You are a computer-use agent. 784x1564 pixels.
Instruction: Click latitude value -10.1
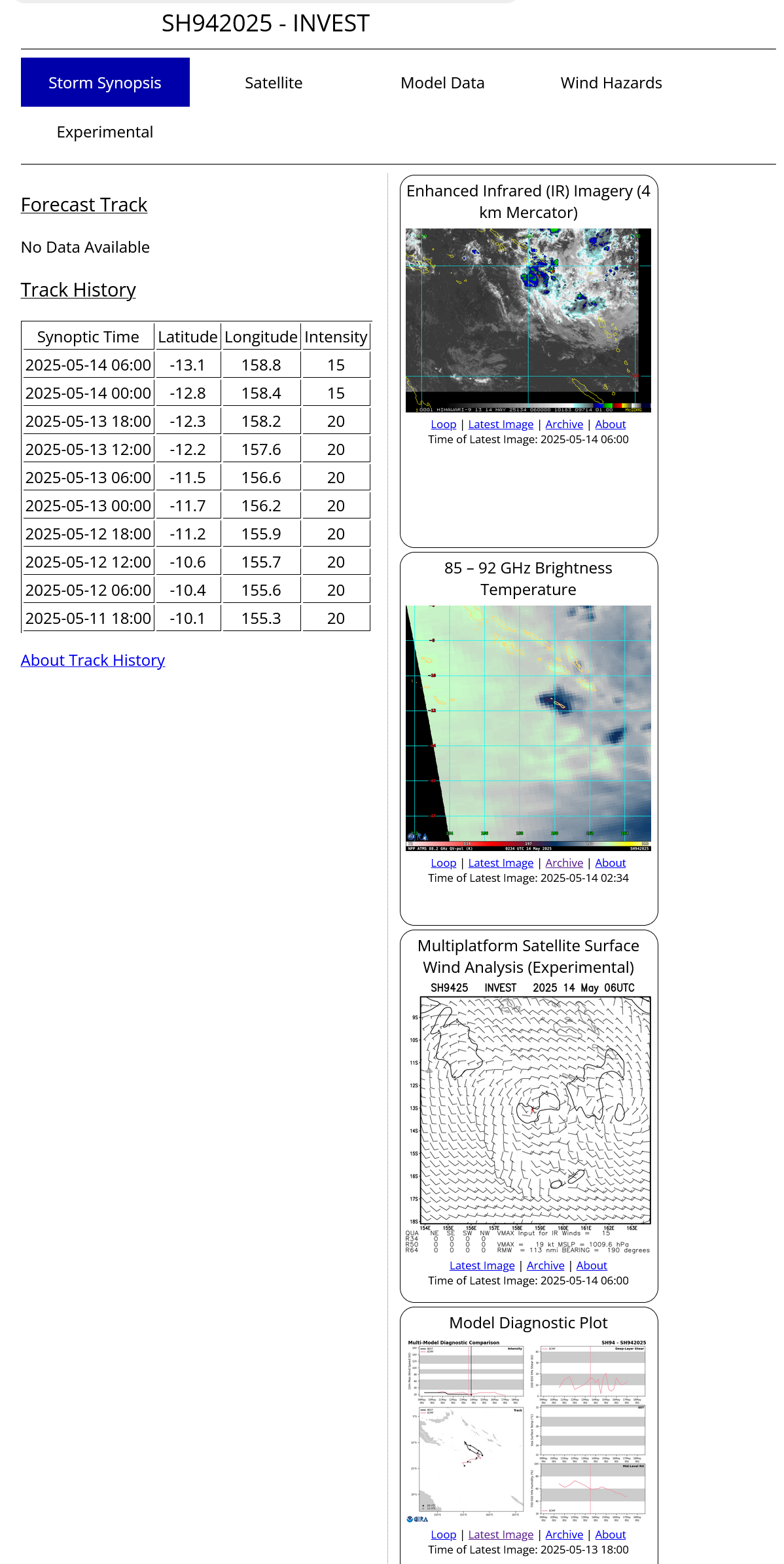pyautogui.click(x=188, y=618)
